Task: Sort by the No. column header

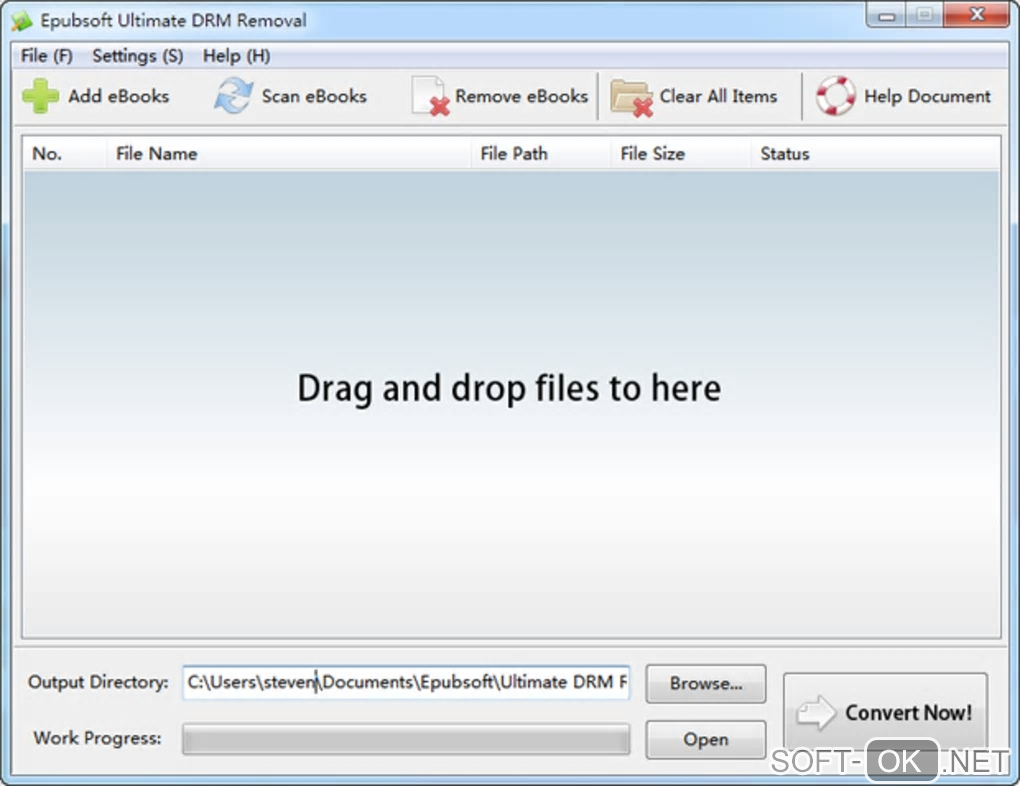Action: coord(64,154)
